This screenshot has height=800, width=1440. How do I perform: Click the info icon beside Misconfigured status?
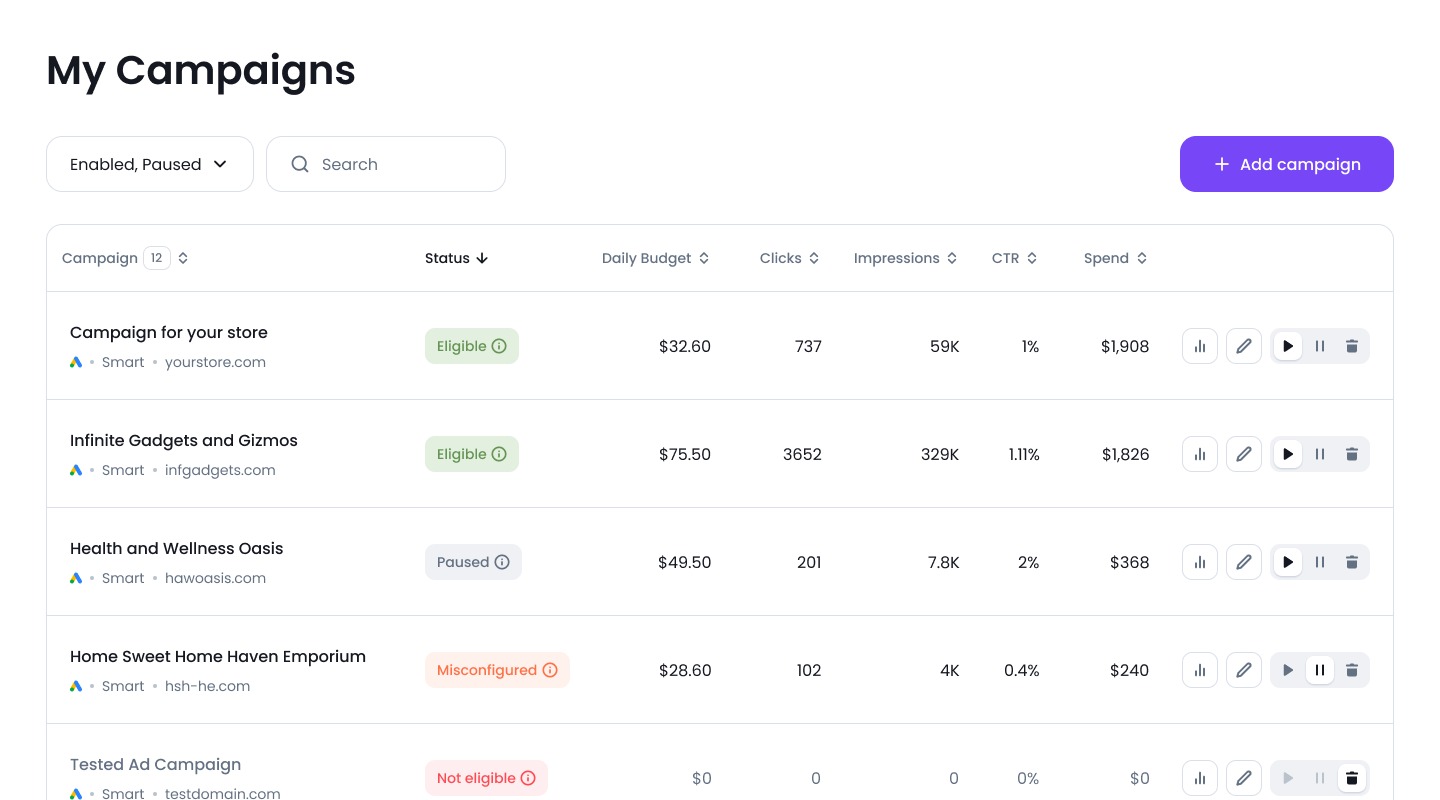pyautogui.click(x=550, y=670)
